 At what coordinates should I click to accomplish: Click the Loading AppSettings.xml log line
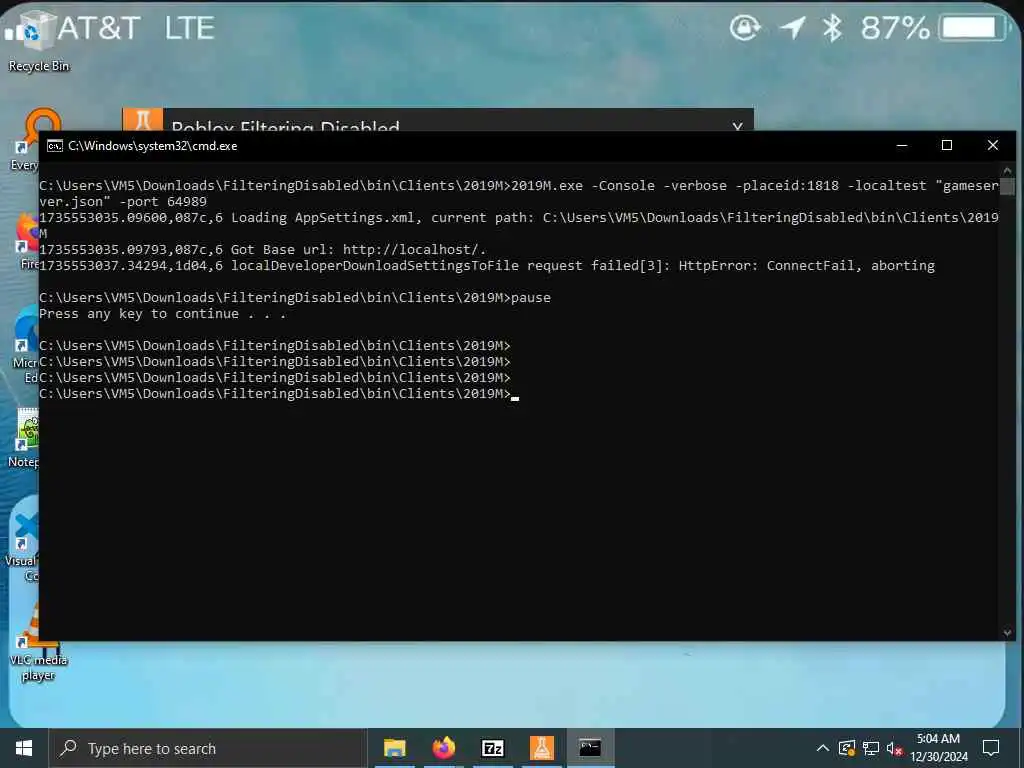(519, 225)
